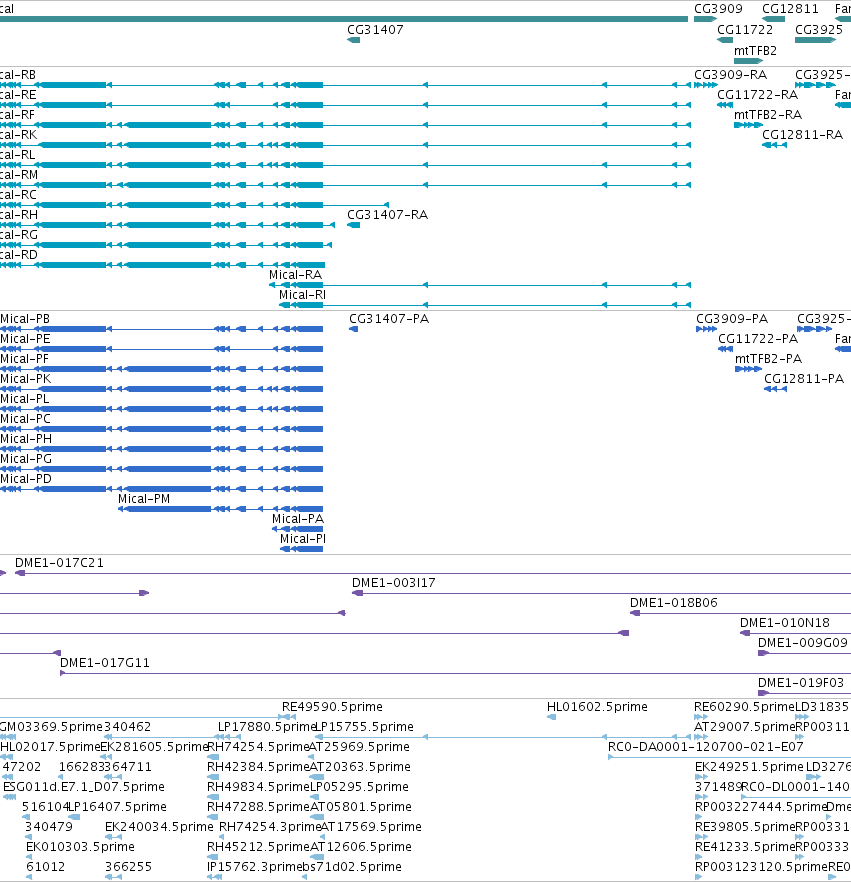Open EST LP17880.5prime
This screenshot has width=851, height=882.
point(267,727)
